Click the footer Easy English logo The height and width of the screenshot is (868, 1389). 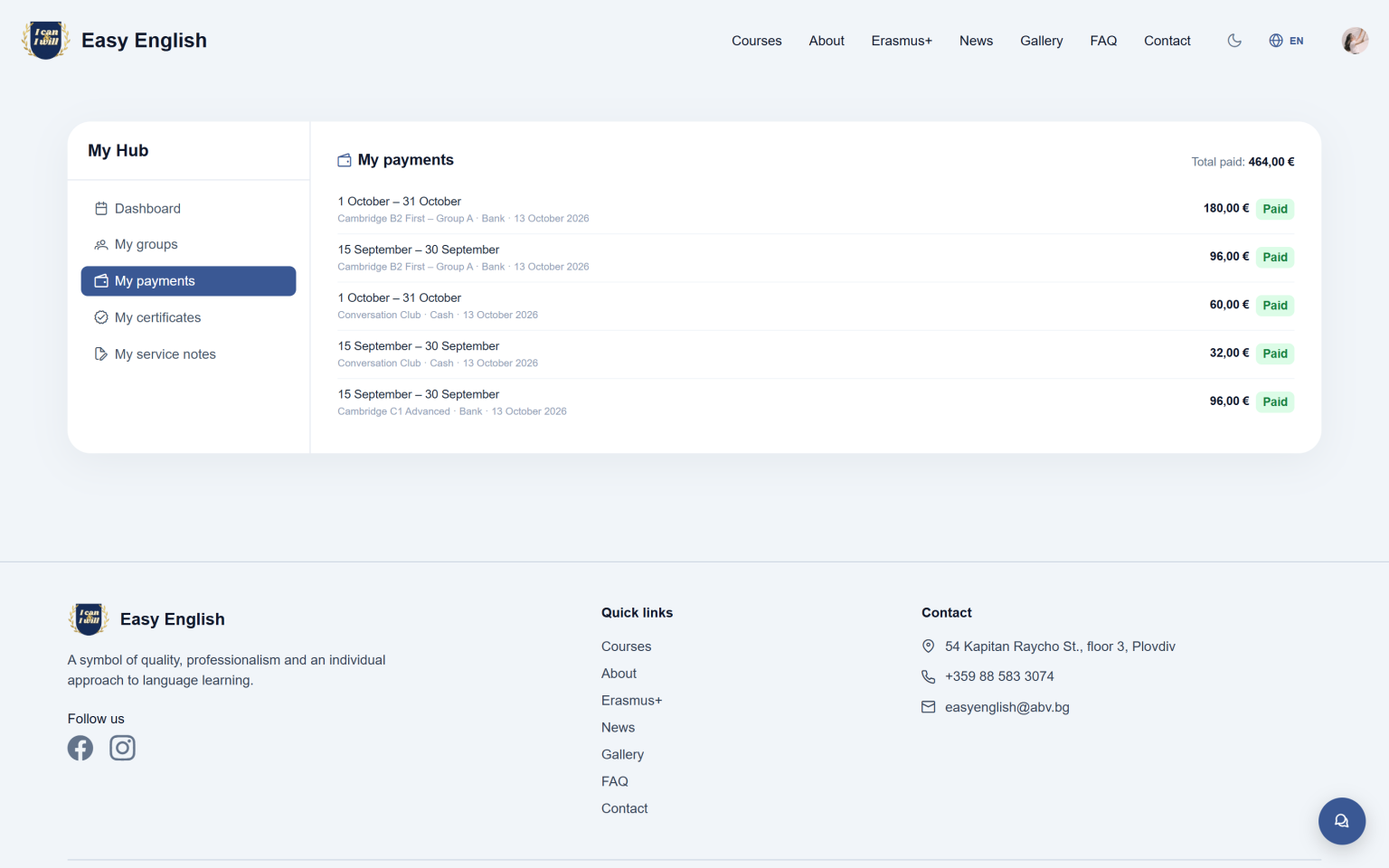[x=89, y=619]
